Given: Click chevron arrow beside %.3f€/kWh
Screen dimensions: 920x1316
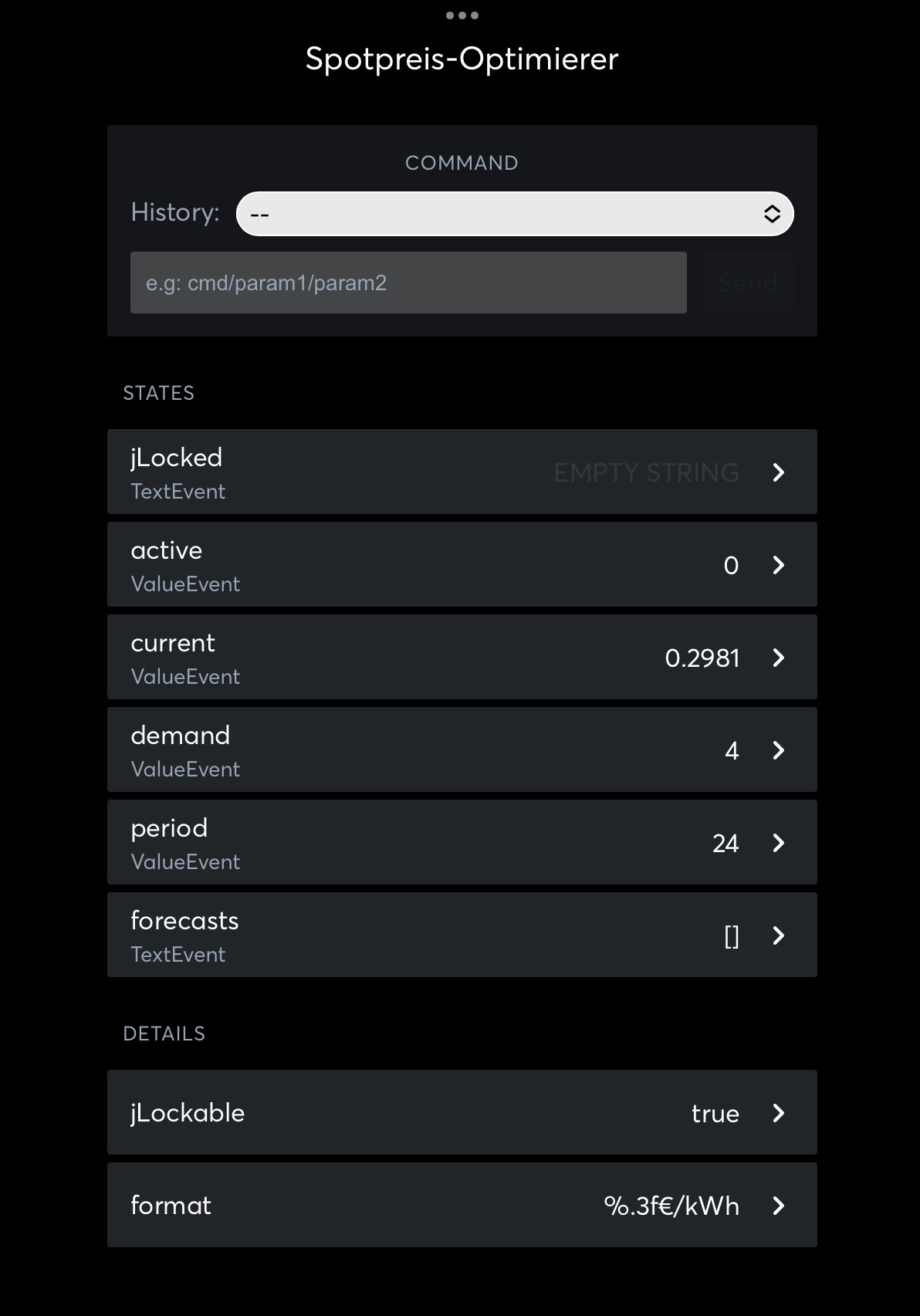Looking at the screenshot, I should click(x=779, y=1206).
